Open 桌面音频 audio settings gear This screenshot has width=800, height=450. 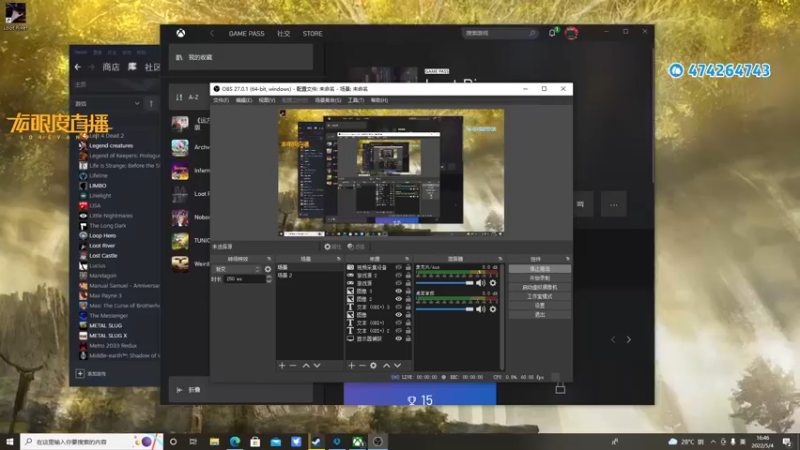[x=493, y=309]
